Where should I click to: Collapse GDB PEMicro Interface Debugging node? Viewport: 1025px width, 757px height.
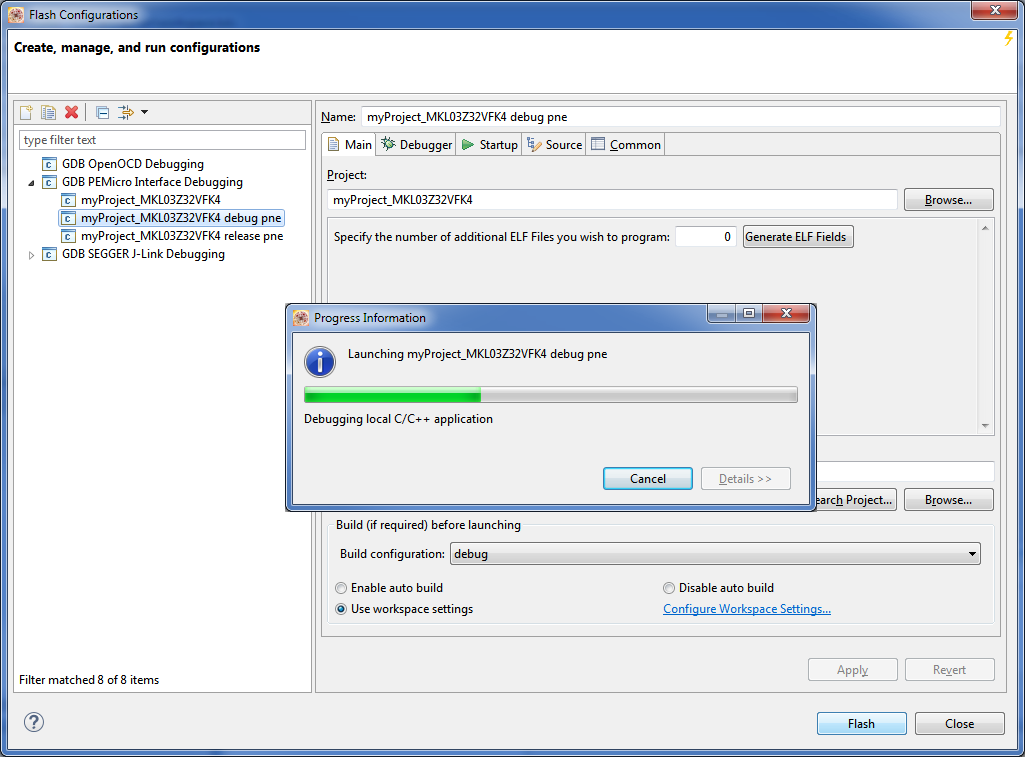[x=31, y=183]
